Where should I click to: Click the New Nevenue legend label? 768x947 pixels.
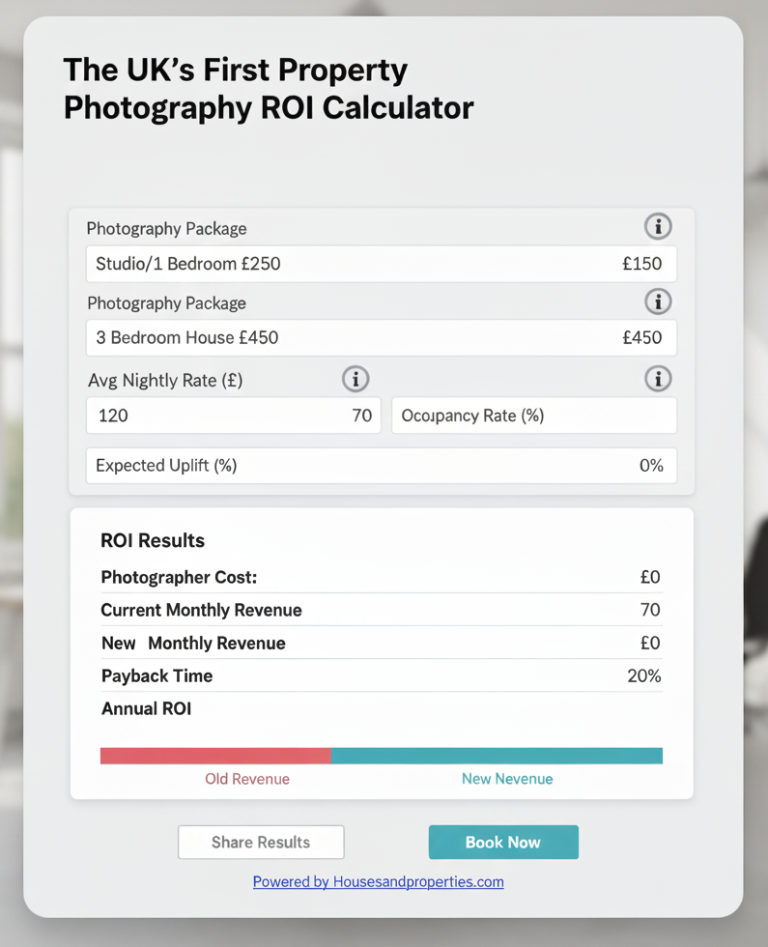(x=507, y=779)
